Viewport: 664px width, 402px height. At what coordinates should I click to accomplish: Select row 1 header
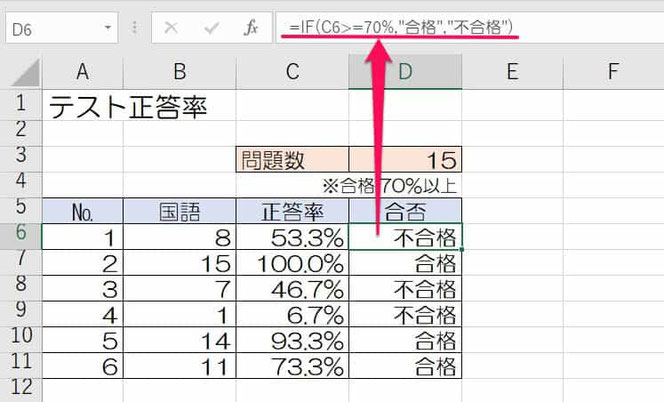click(x=21, y=105)
